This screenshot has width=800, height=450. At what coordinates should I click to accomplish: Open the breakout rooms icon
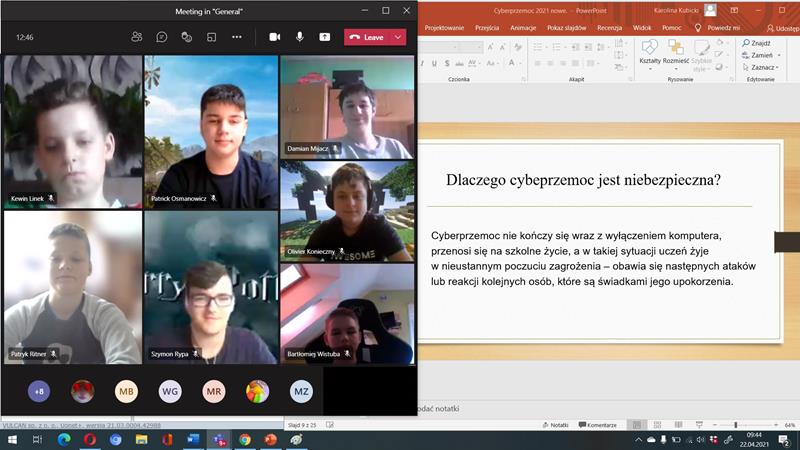click(x=211, y=37)
